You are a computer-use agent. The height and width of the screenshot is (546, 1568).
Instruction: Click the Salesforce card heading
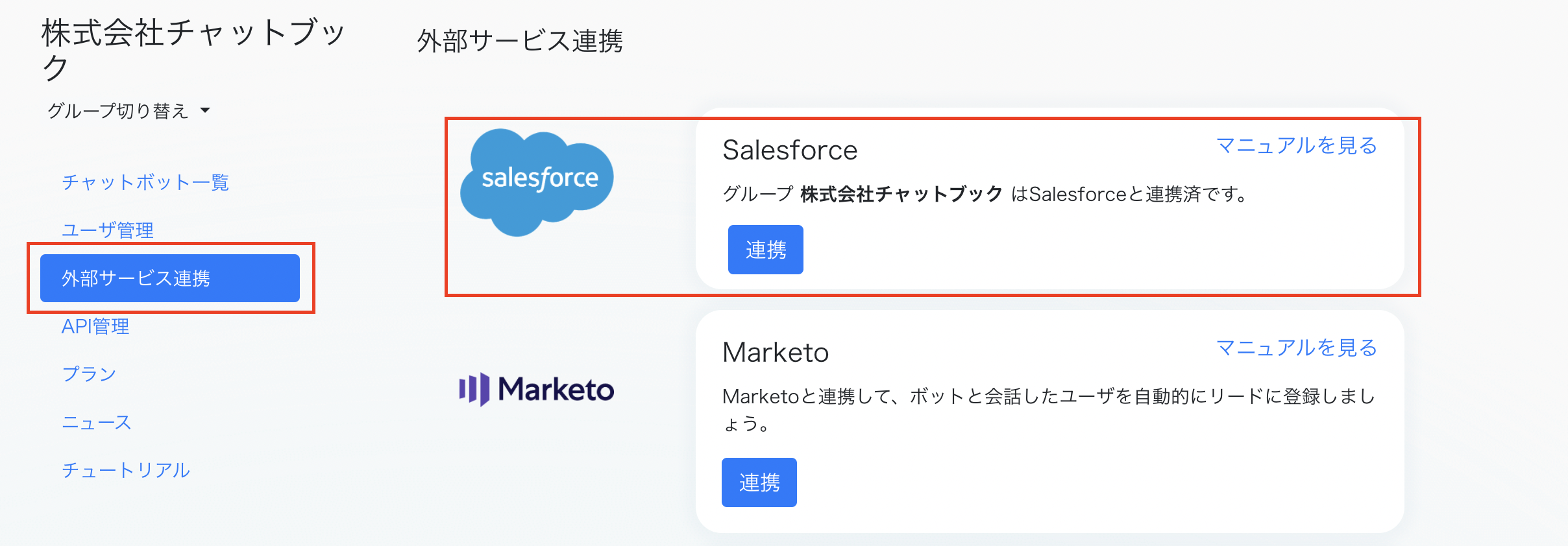pos(790,150)
